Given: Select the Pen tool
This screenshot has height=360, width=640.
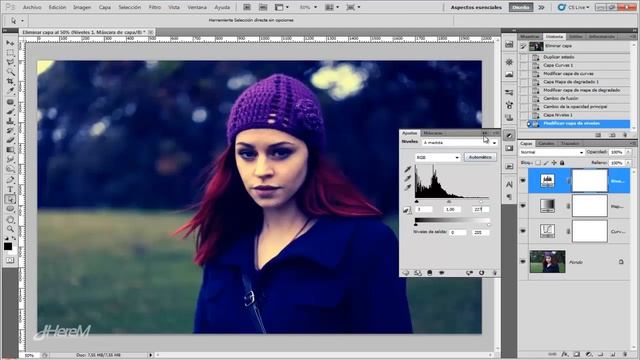Looking at the screenshot, I should [x=10, y=180].
